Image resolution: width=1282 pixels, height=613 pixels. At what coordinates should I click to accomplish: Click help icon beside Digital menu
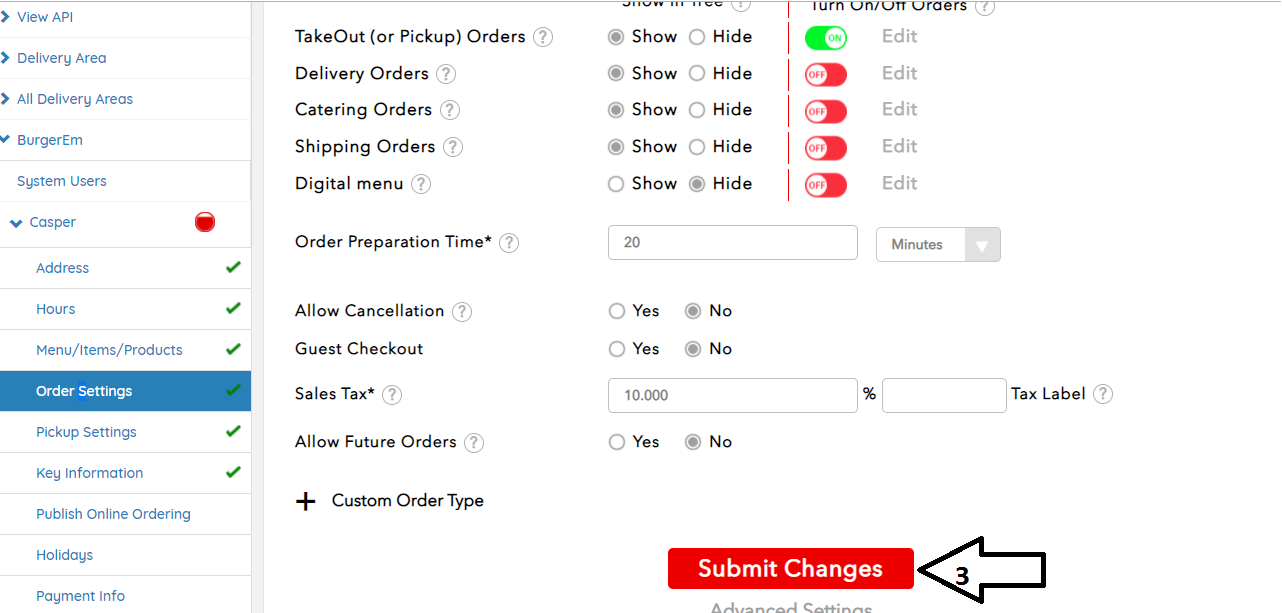coord(421,184)
